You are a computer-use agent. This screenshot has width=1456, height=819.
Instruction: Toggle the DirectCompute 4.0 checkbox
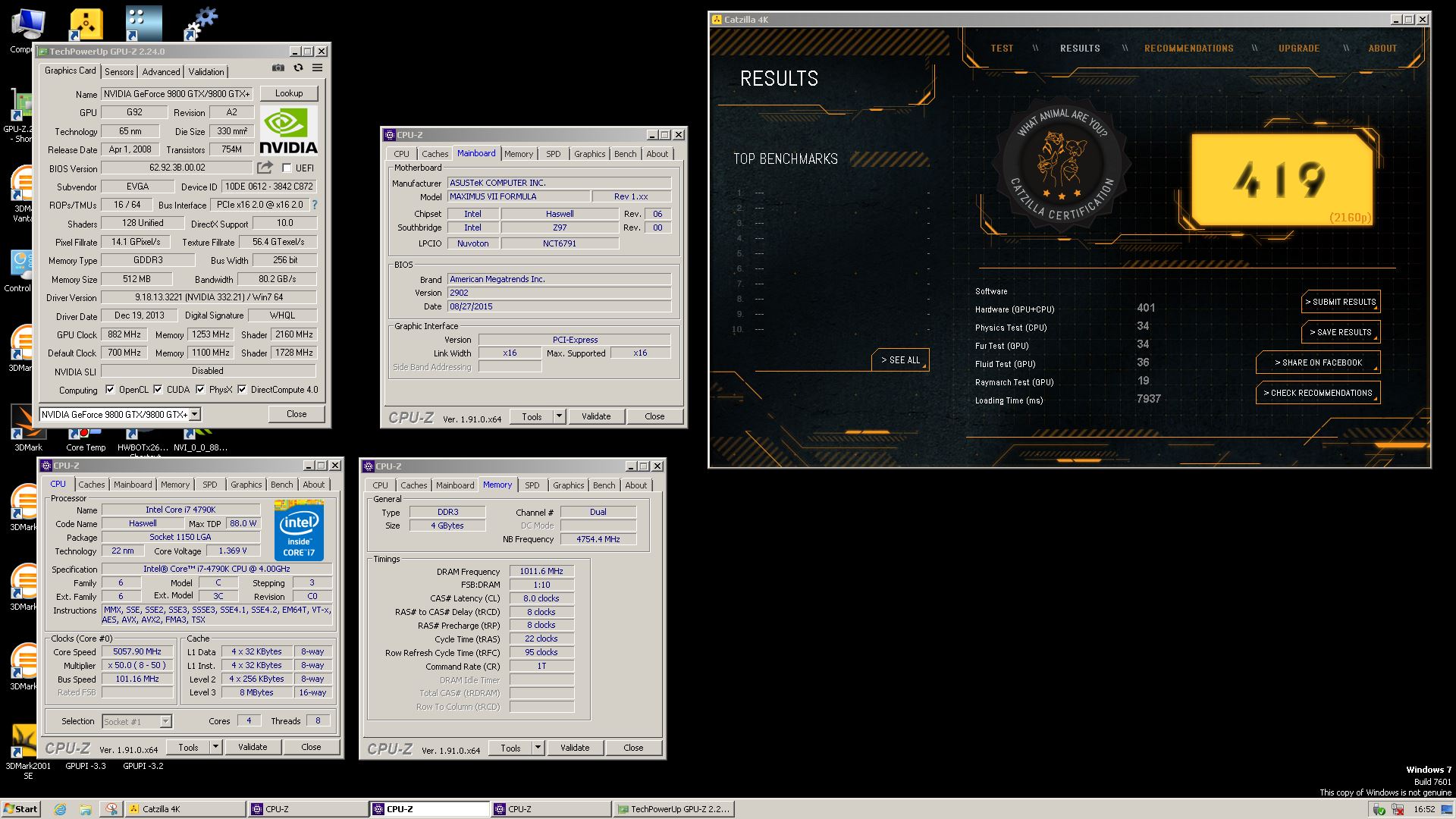pyautogui.click(x=242, y=390)
